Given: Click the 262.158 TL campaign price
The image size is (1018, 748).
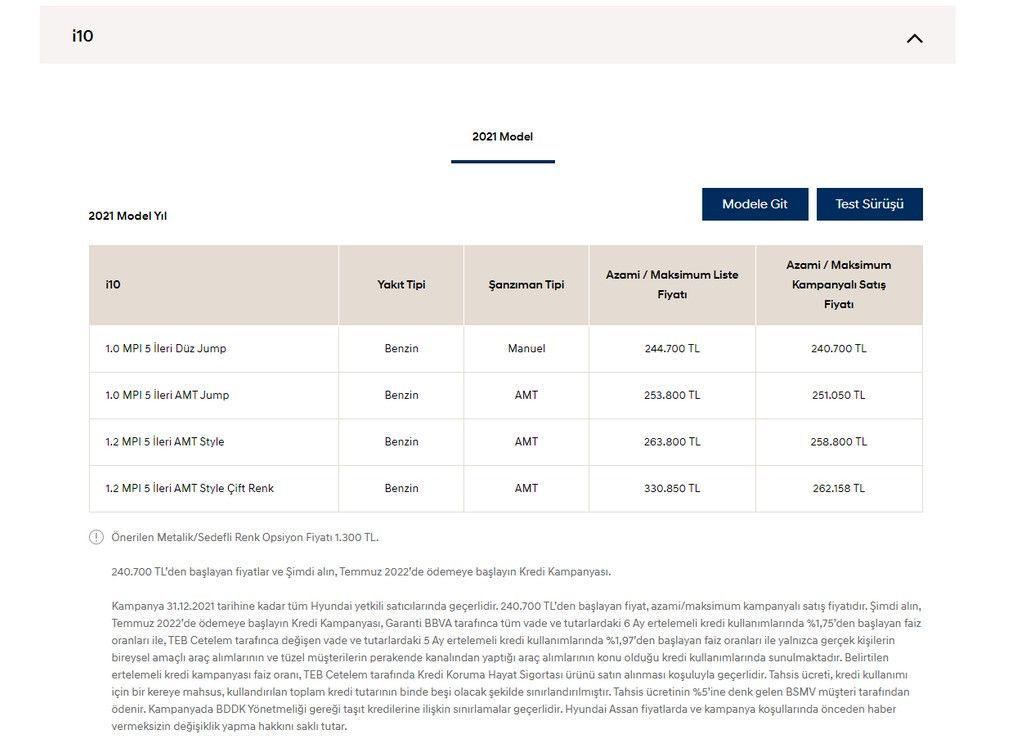Looking at the screenshot, I should coord(838,489).
